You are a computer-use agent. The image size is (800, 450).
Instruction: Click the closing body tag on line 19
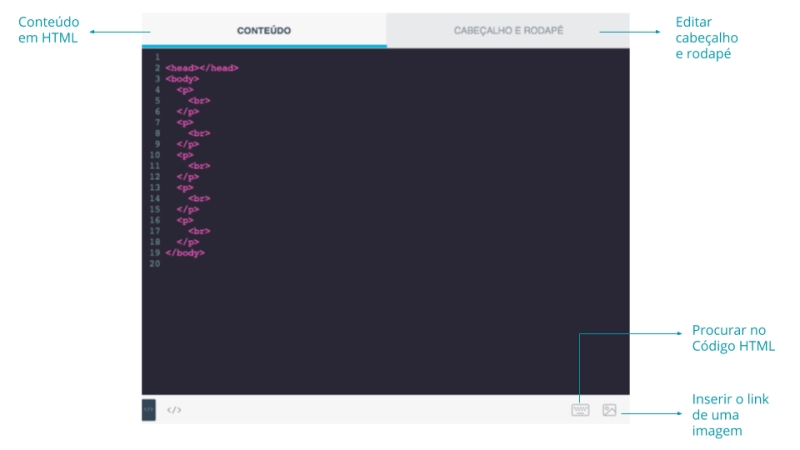coord(185,253)
